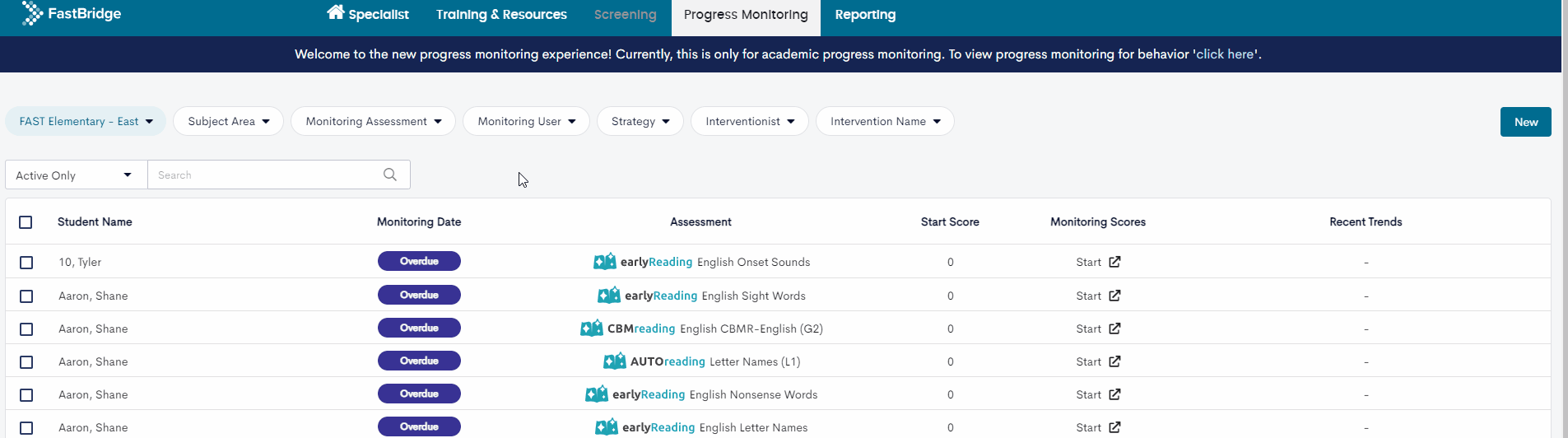1568x438 pixels.
Task: Open external link icon in English Nonsense Words row
Action: coord(1114,394)
